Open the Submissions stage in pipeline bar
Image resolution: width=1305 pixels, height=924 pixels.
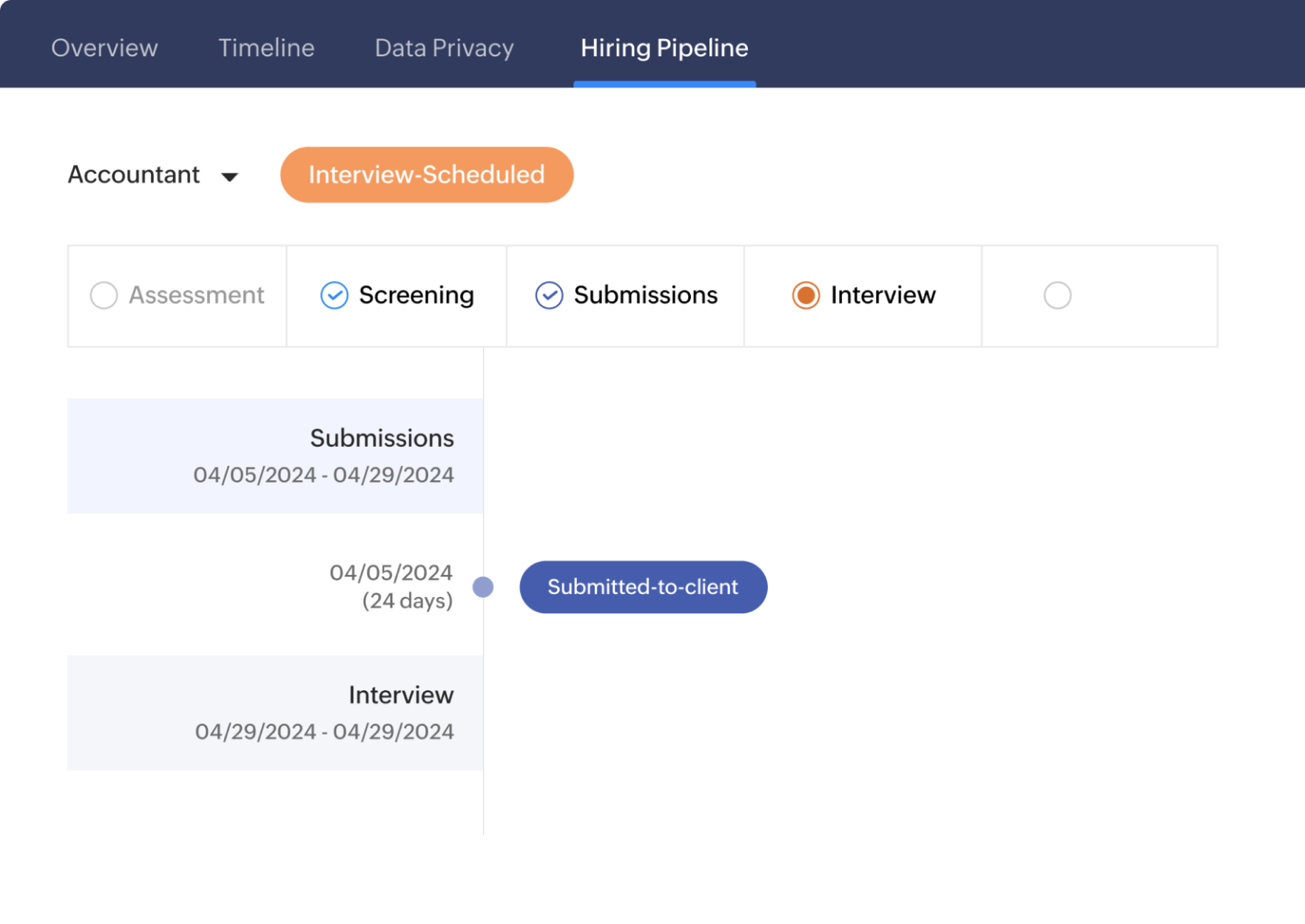pyautogui.click(x=645, y=295)
